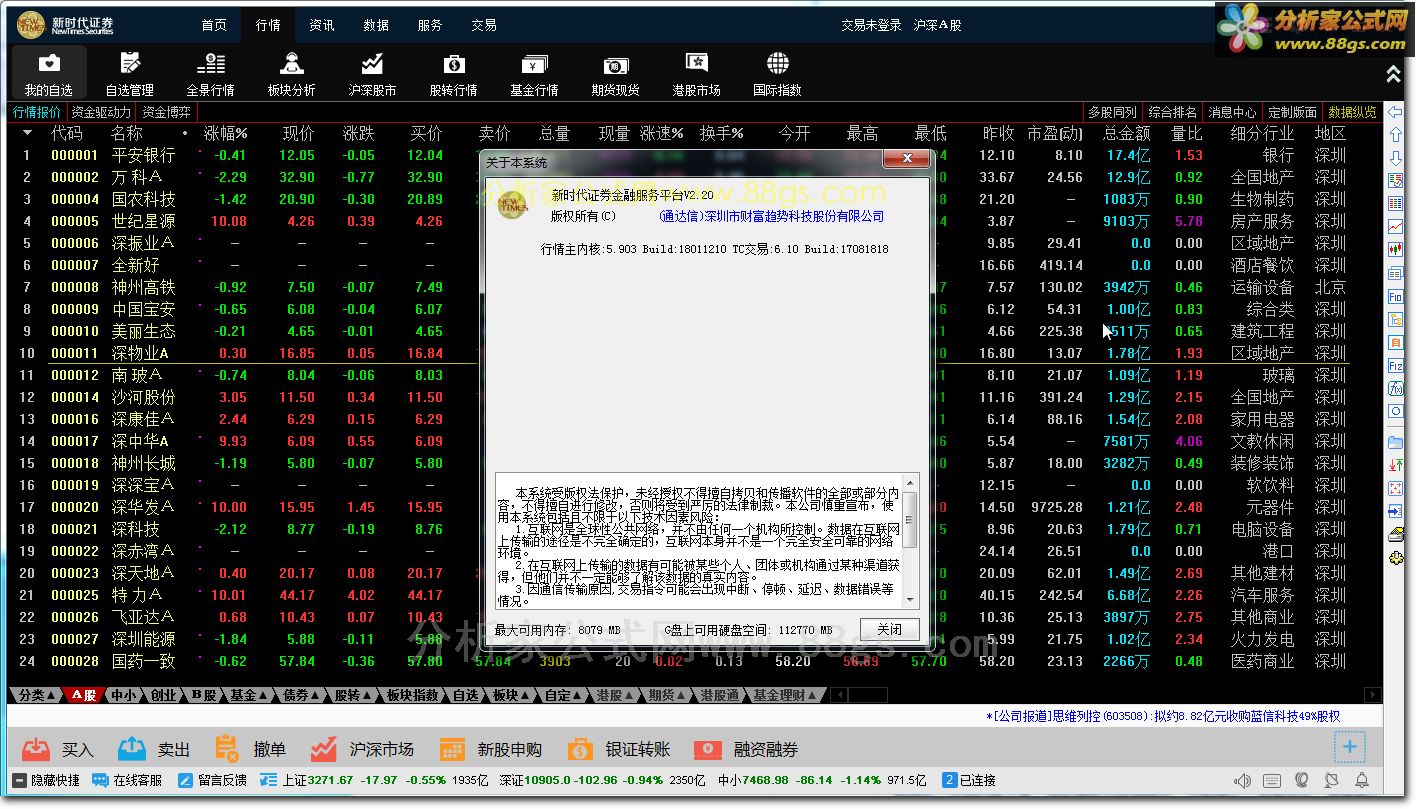Switch to 交易 top menu
1417x809 pixels.
point(484,25)
